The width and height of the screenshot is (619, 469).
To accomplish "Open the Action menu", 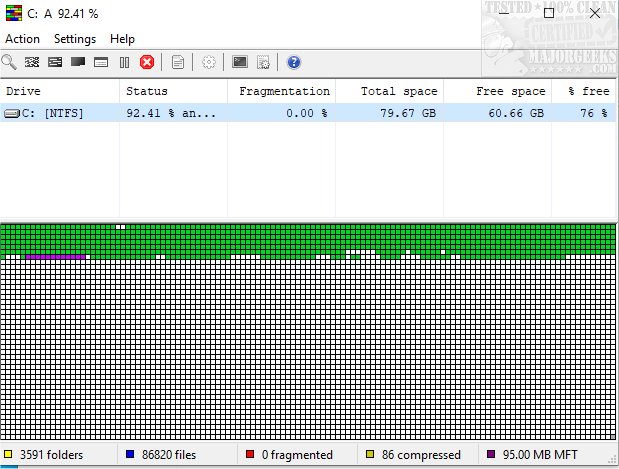I will (x=23, y=39).
